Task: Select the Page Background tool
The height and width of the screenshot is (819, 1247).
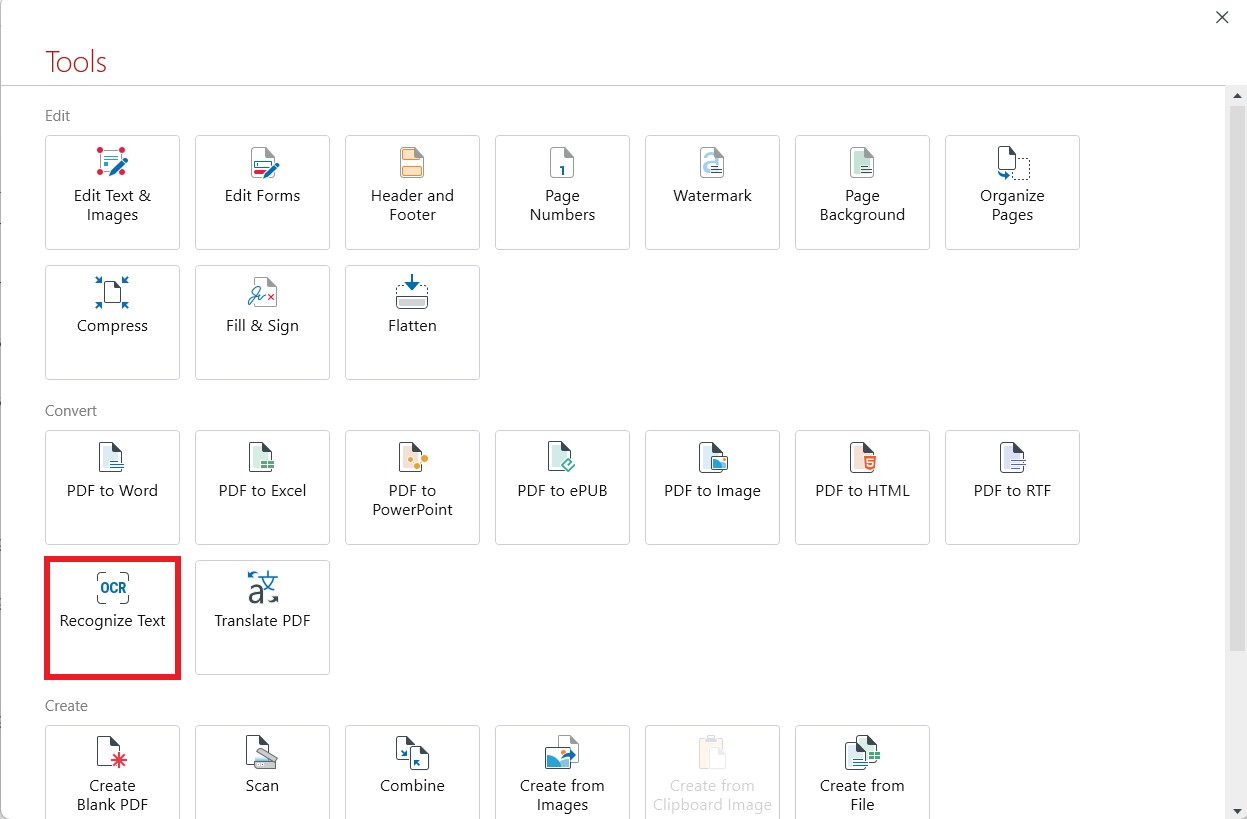Action: tap(862, 192)
